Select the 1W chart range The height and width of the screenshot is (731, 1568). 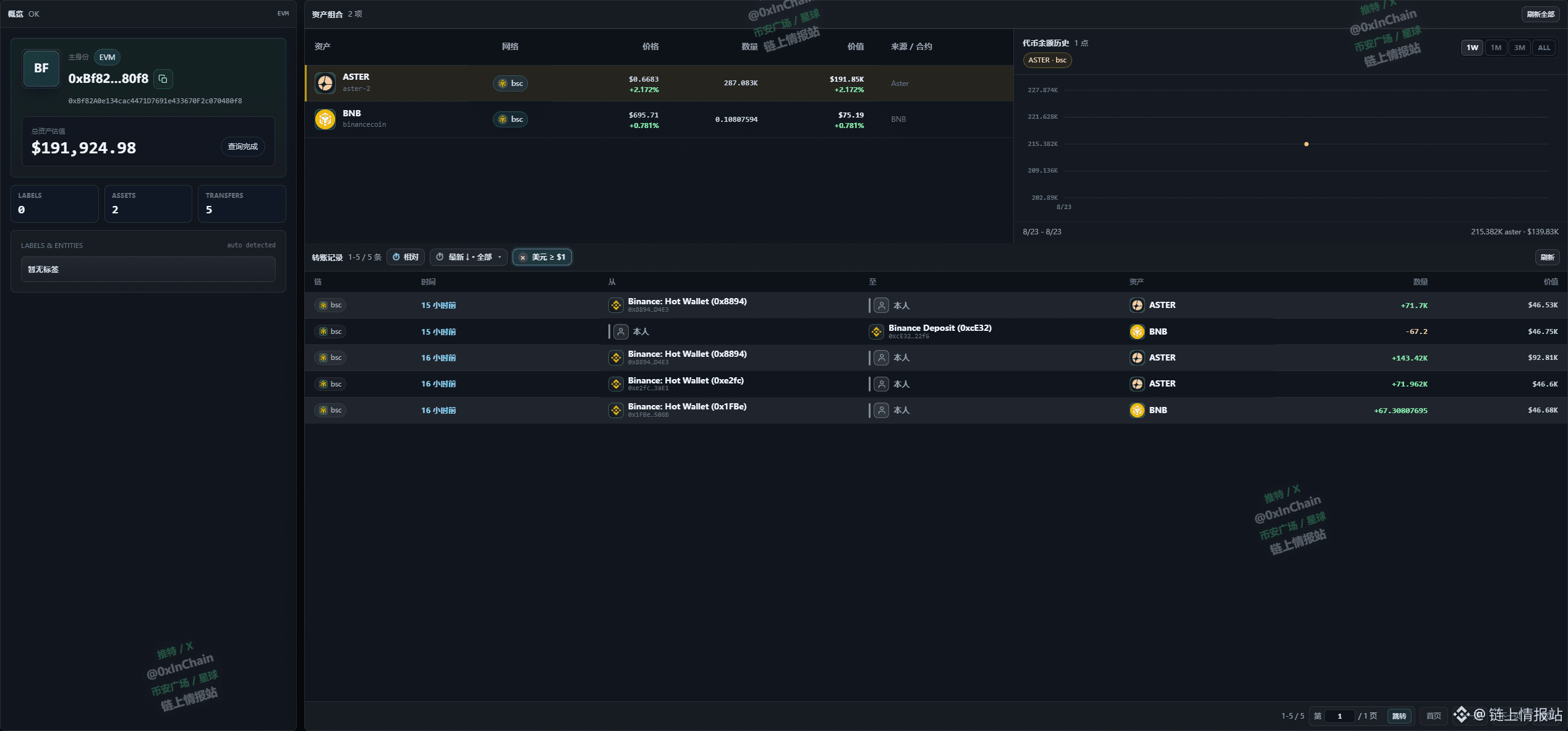tap(1472, 48)
